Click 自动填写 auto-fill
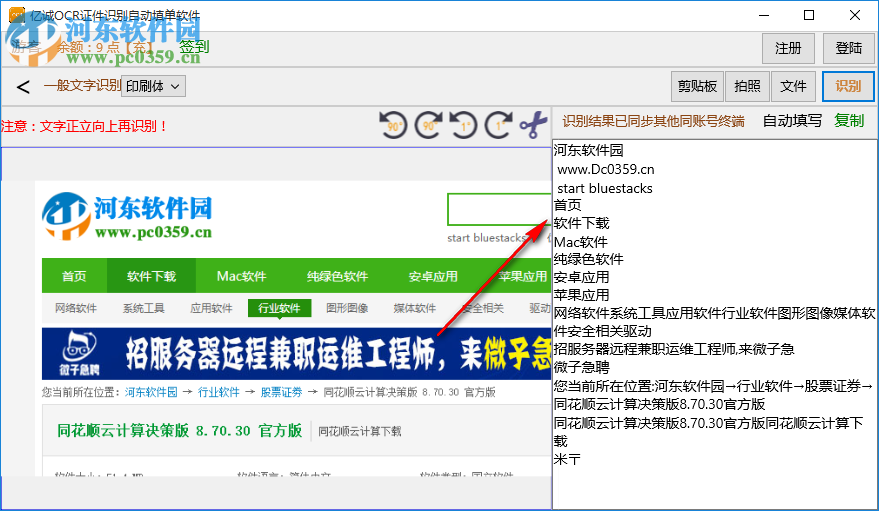 [x=792, y=120]
